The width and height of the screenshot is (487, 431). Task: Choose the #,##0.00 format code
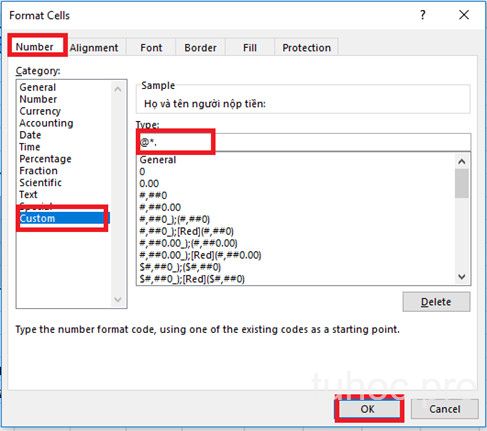click(295, 207)
